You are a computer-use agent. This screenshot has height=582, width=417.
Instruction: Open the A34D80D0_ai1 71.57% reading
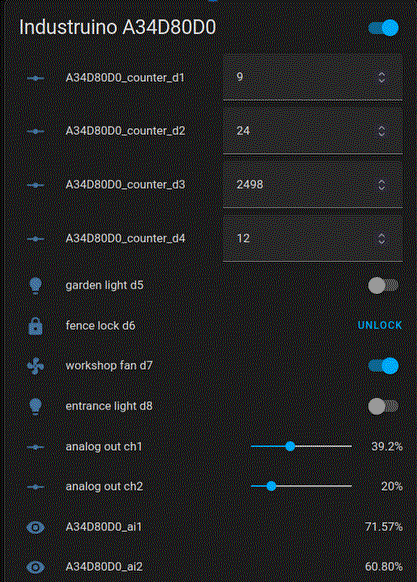pyautogui.click(x=384, y=527)
